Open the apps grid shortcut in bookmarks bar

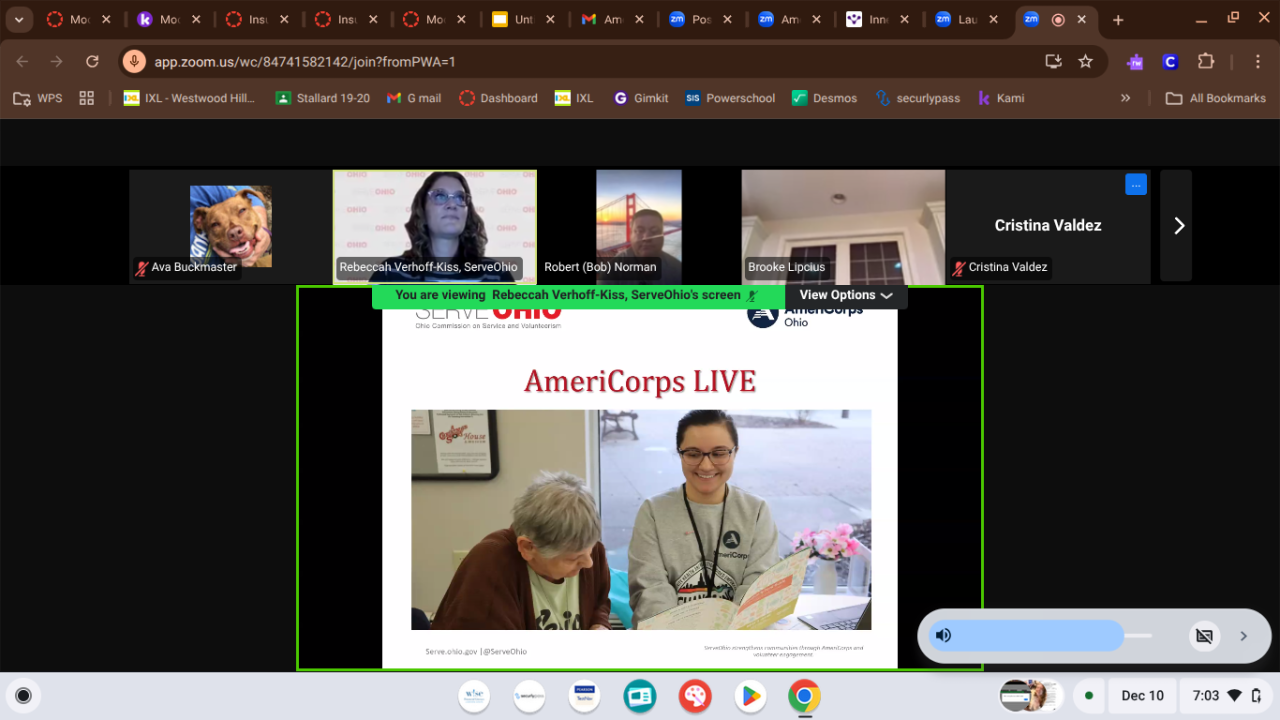click(x=87, y=98)
